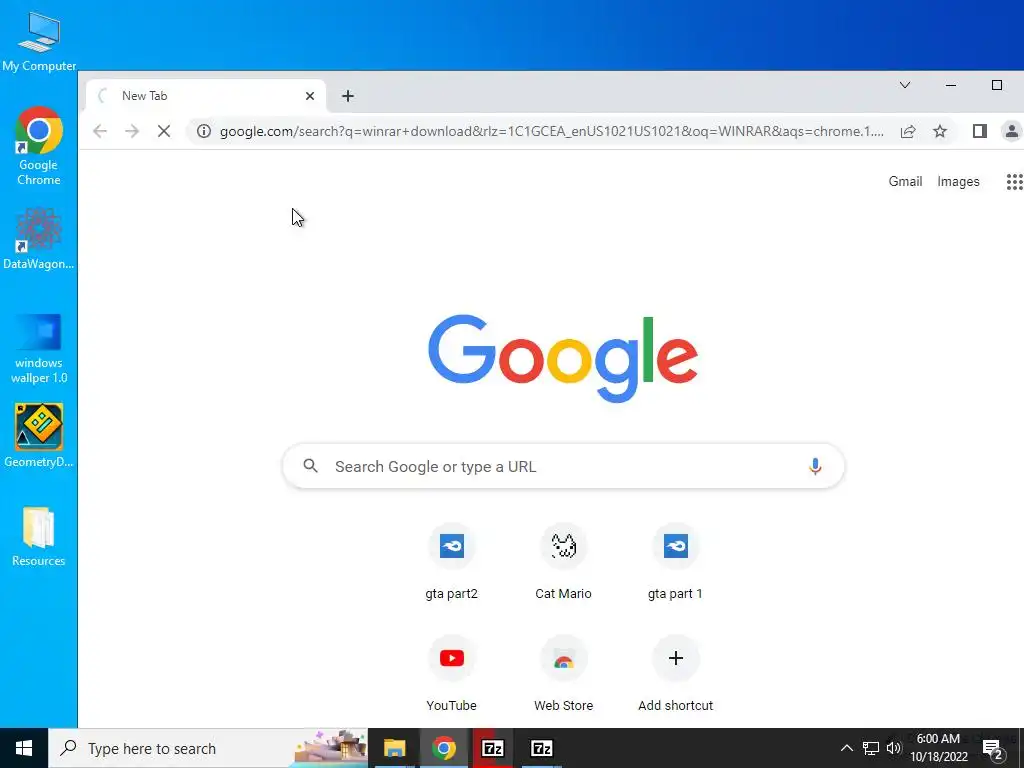Open the notification center icon
Viewport: 1024px width, 768px height.
coord(993,749)
